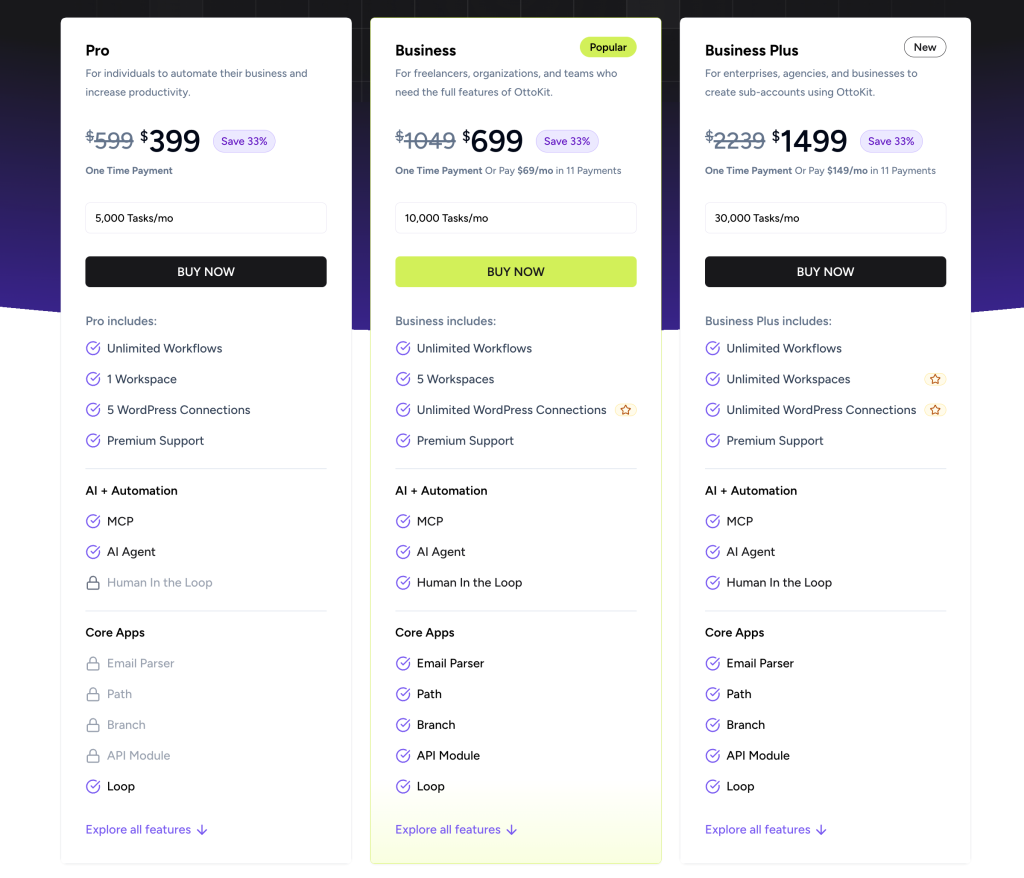Click the lock icon next to Pro Branch
Viewport: 1024px width, 878px height.
tap(93, 725)
